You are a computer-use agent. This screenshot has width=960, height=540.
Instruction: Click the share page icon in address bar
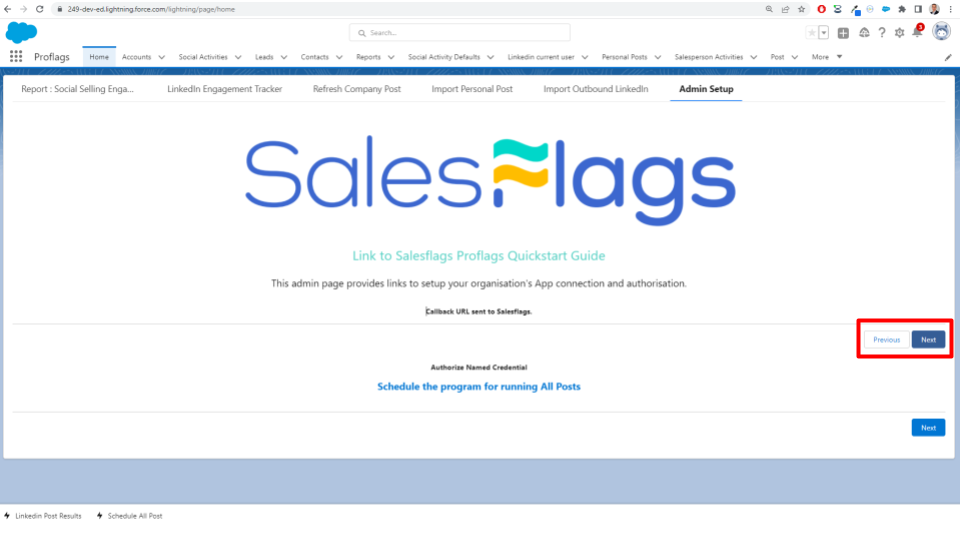(785, 9)
